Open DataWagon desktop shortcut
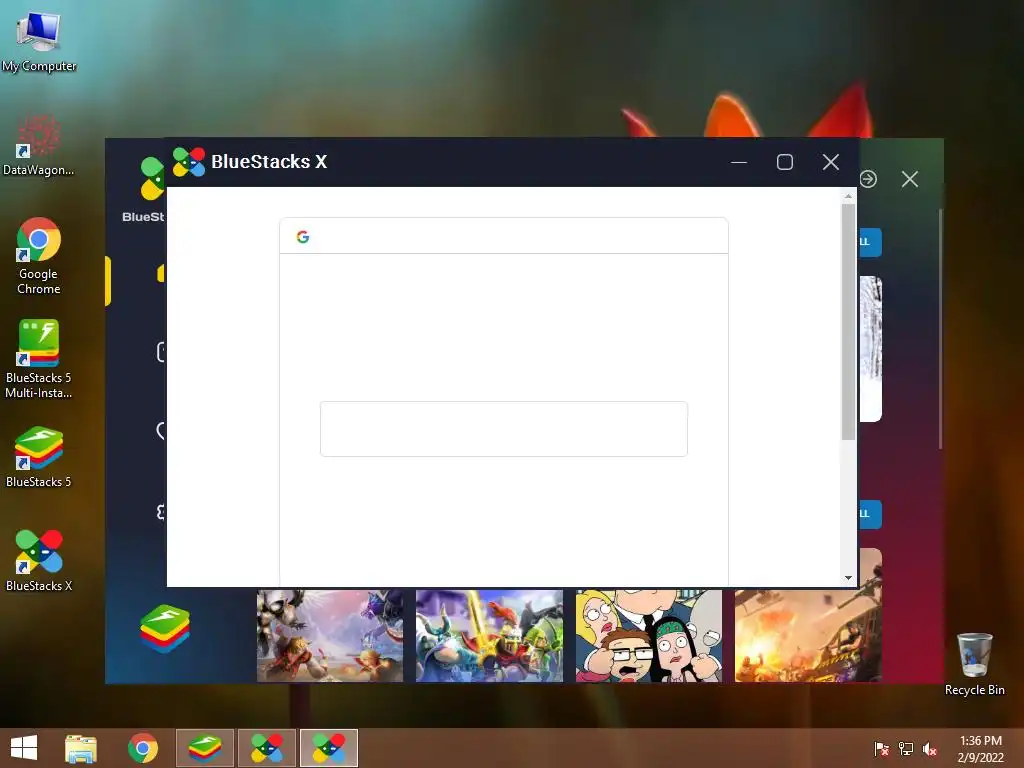Screen dimensions: 1024x768 [39, 145]
